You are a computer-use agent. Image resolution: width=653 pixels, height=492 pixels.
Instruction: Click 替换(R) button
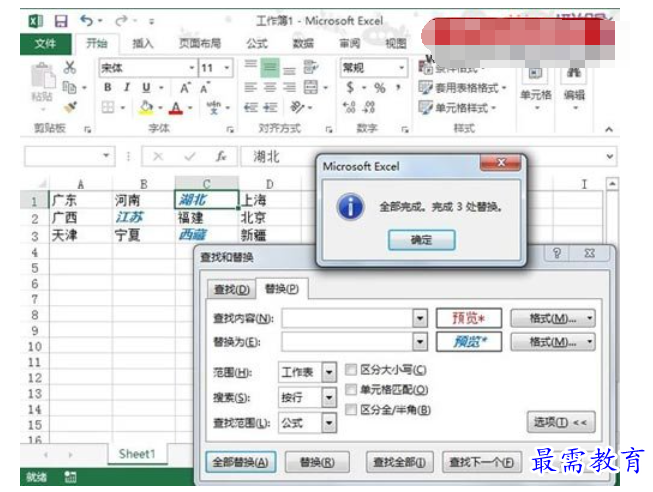[x=317, y=462]
